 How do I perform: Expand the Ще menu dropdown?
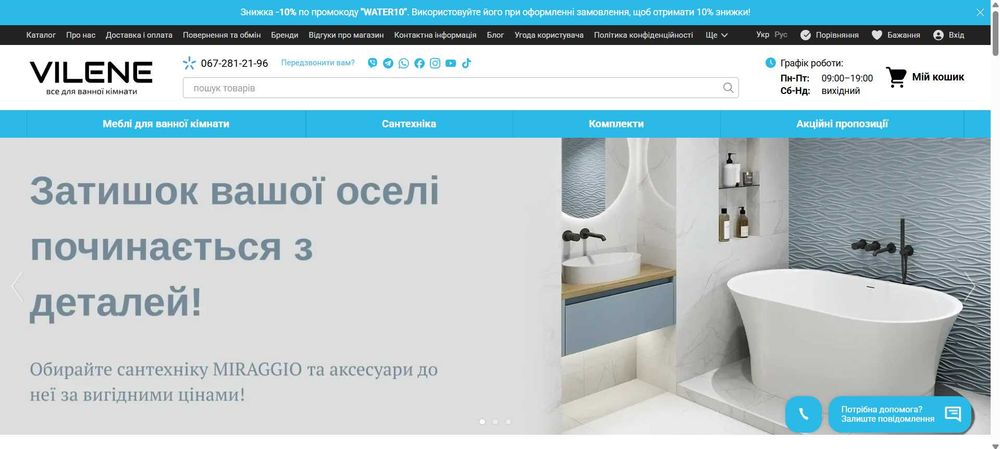tap(717, 35)
